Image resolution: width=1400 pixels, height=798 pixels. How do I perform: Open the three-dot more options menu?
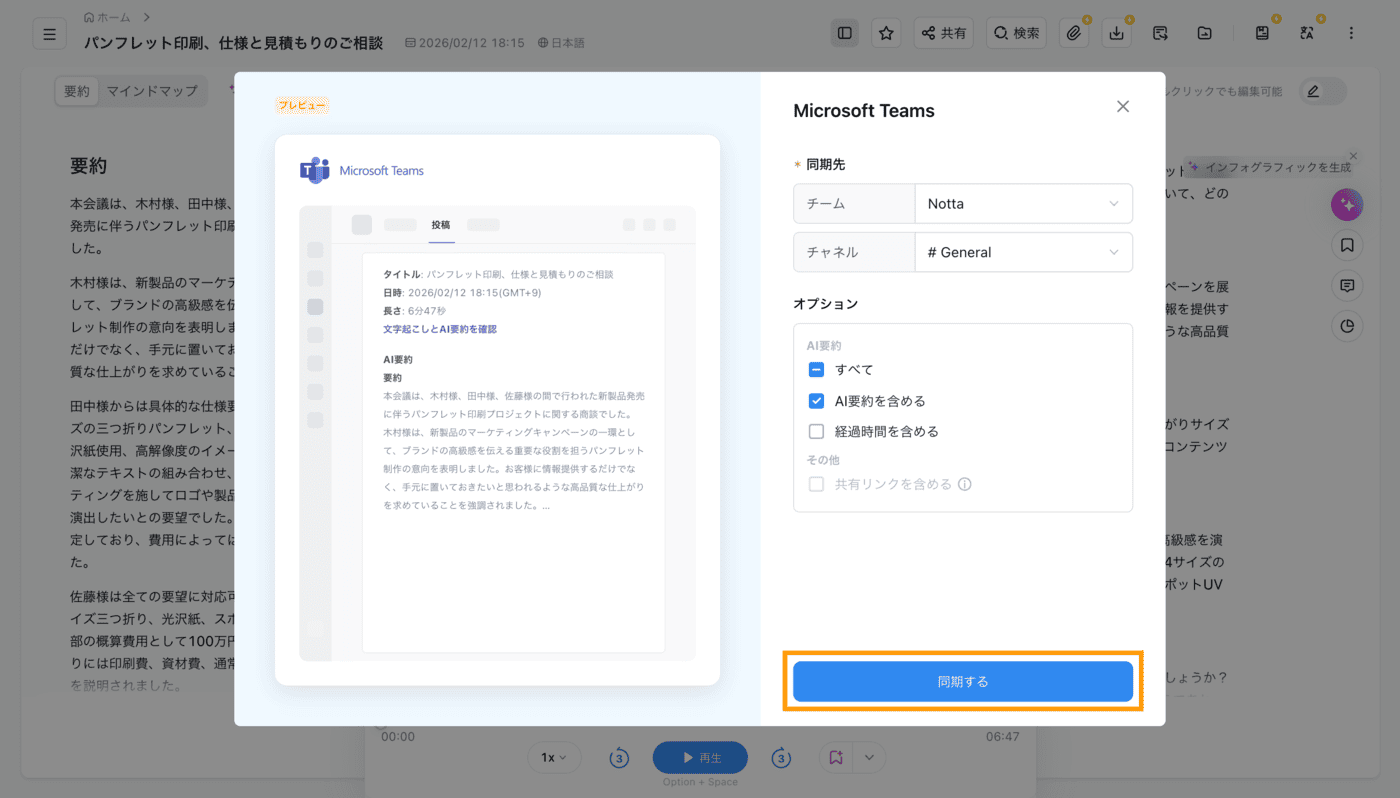pyautogui.click(x=1351, y=33)
